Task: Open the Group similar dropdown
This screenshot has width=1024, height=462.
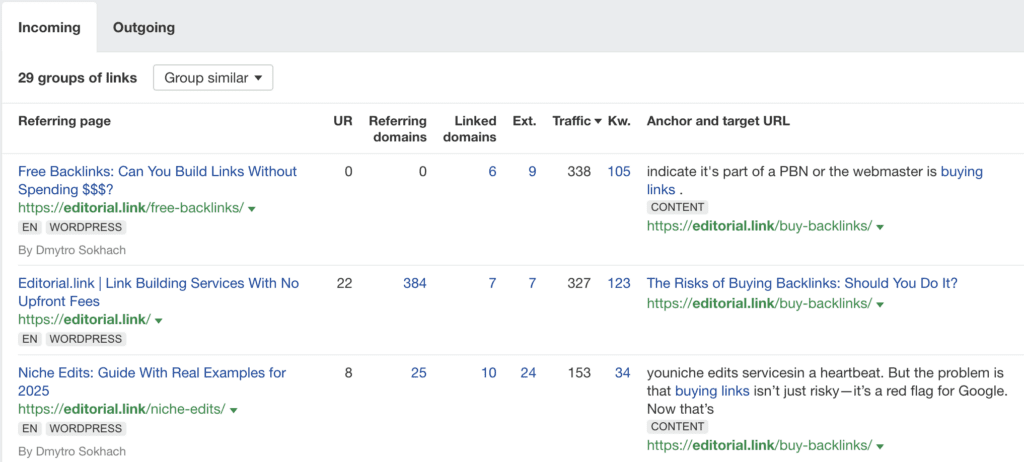Action: 213,78
